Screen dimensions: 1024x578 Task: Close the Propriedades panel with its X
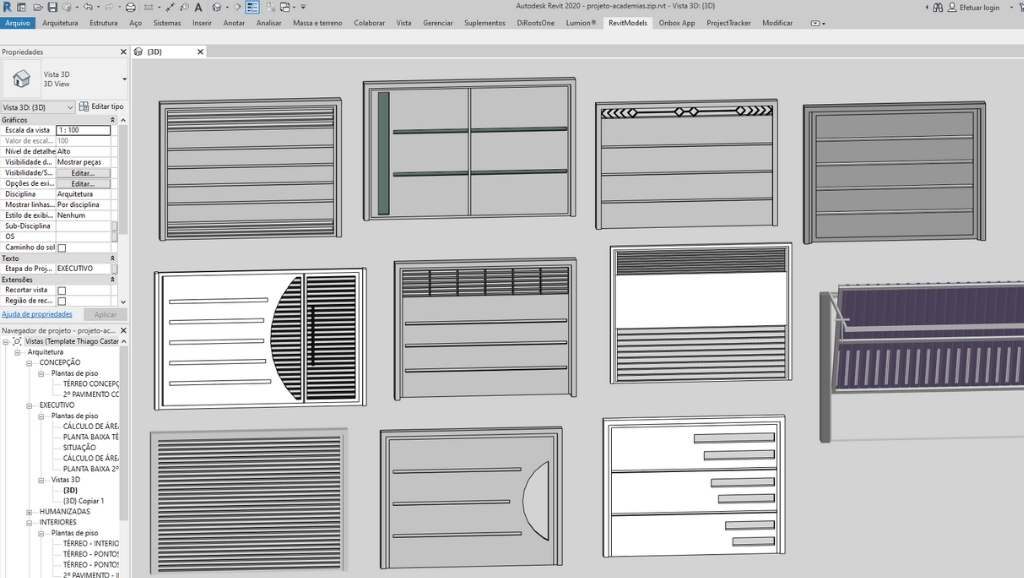124,51
